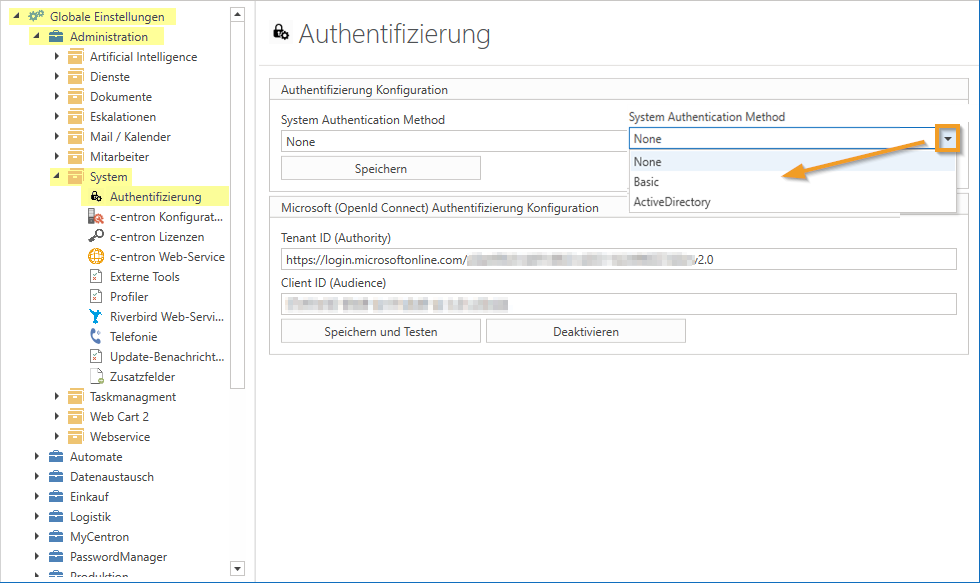980x583 pixels.
Task: Click the Zusatzfelder document icon
Action: tap(96, 377)
